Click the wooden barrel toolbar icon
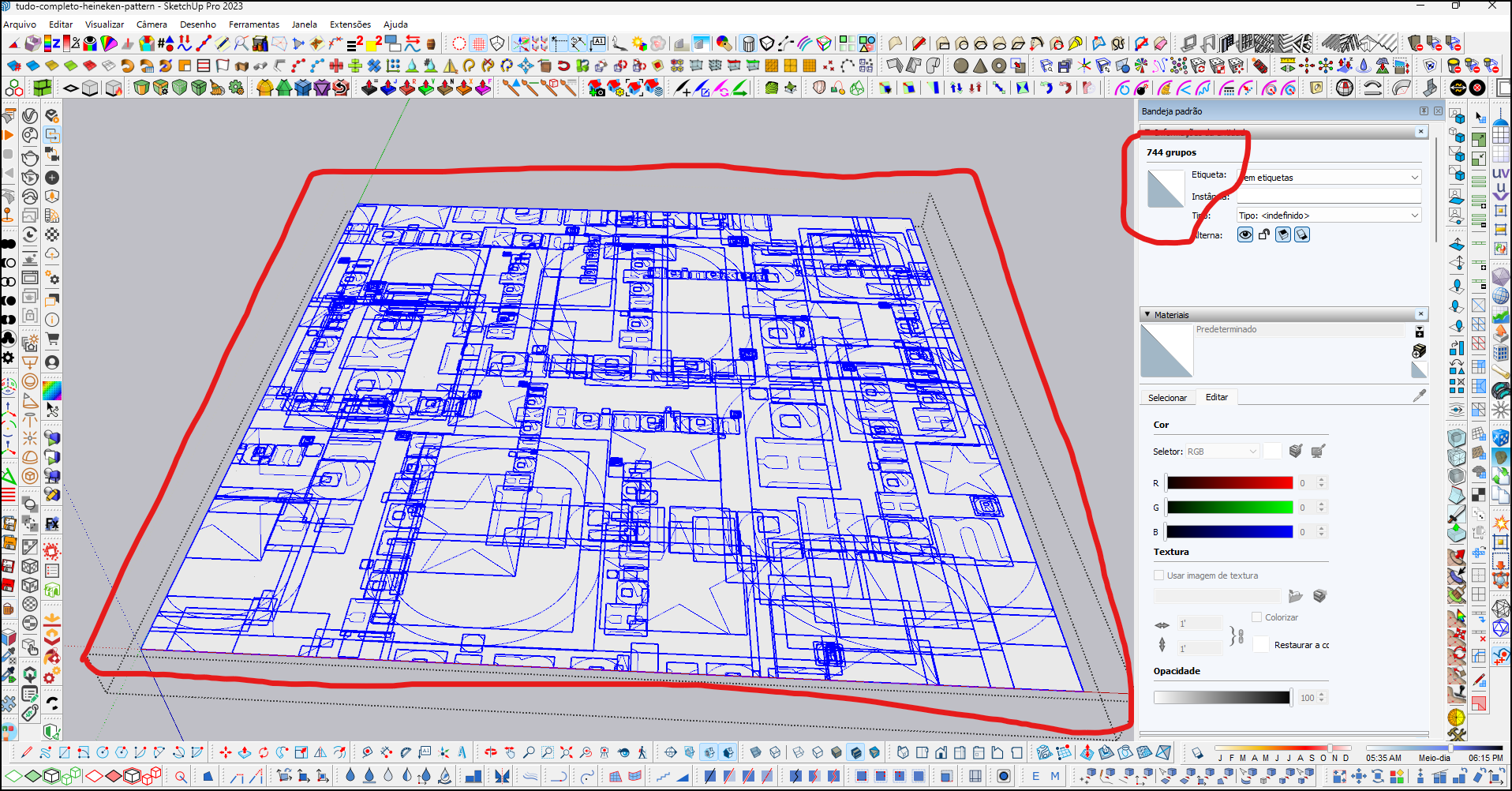 431,43
